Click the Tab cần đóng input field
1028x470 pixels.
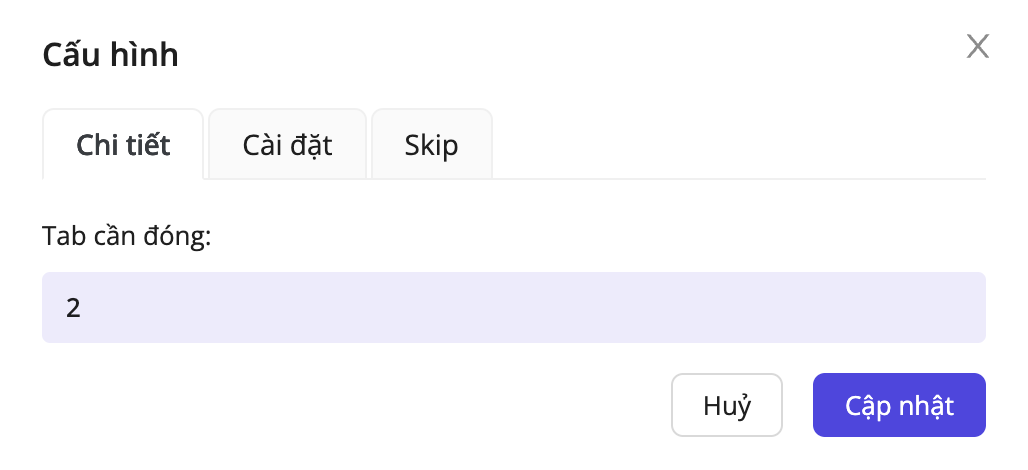click(513, 307)
